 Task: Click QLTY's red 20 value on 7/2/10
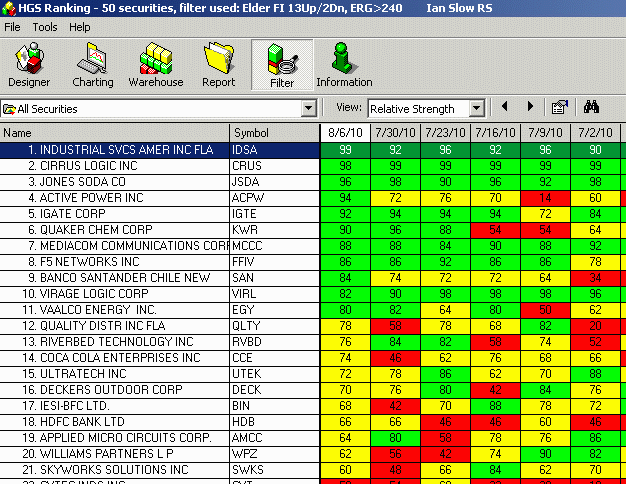click(595, 326)
